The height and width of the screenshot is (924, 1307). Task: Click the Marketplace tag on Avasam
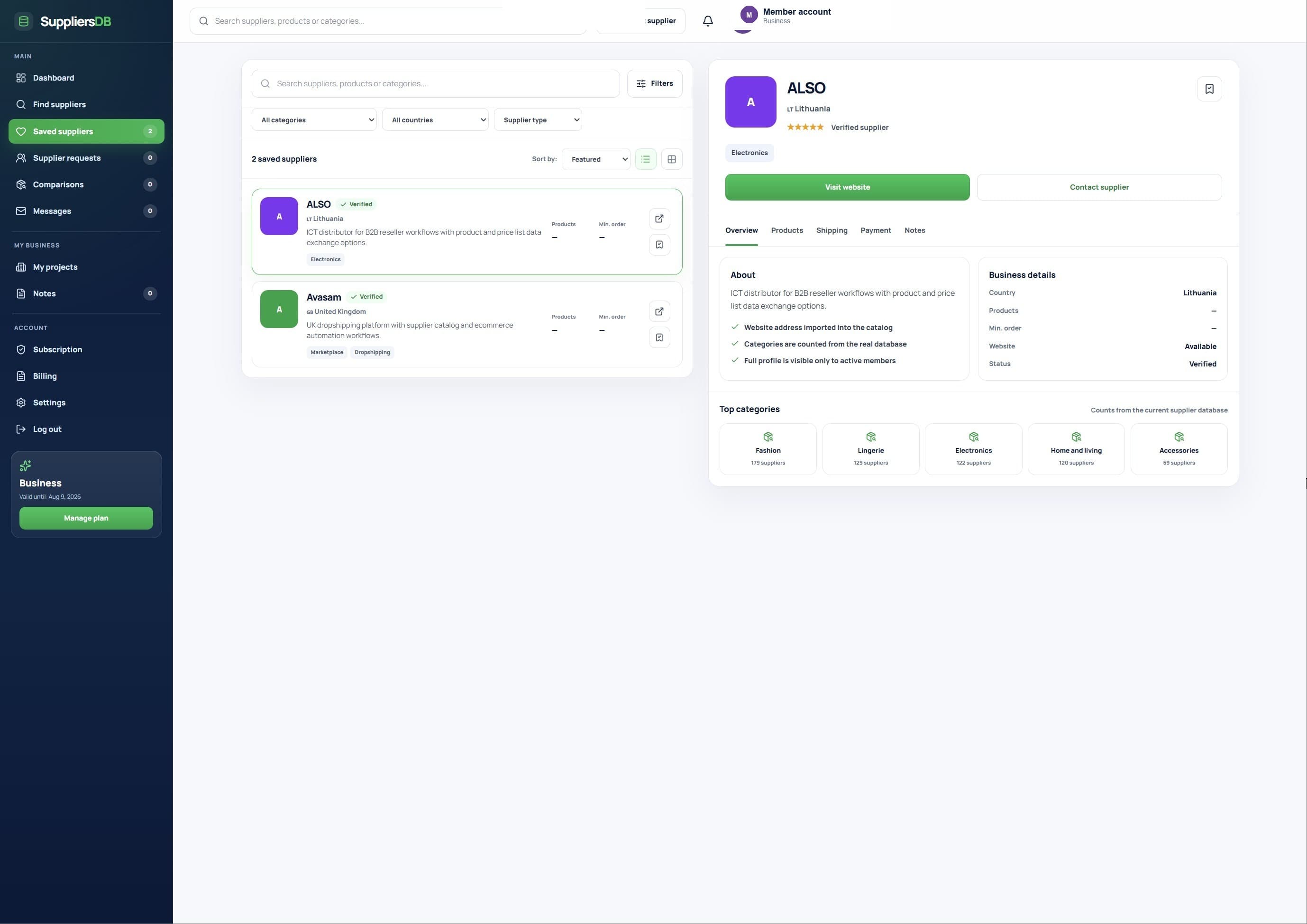(327, 352)
